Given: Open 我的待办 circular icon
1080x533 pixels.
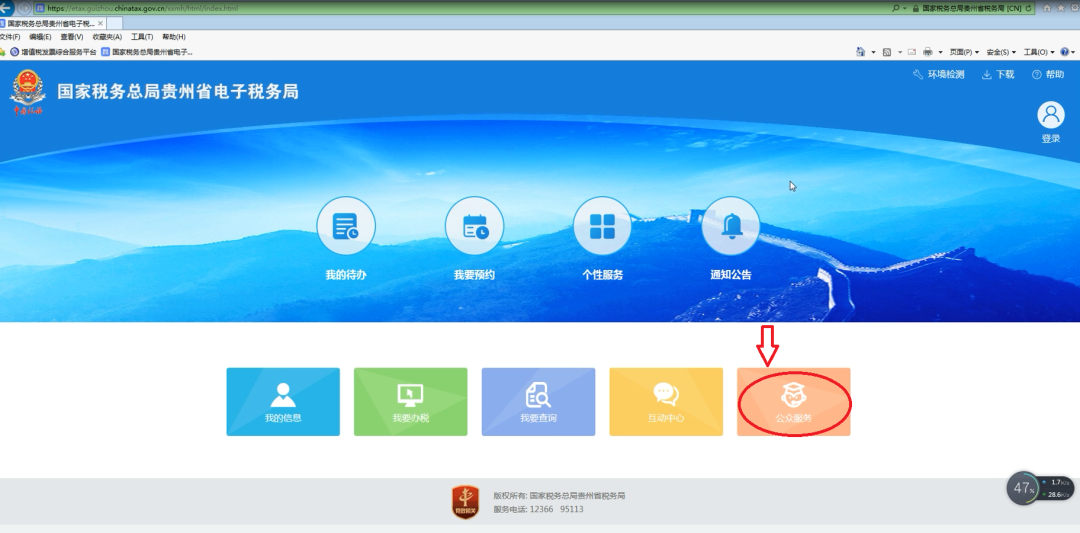Looking at the screenshot, I should (346, 226).
